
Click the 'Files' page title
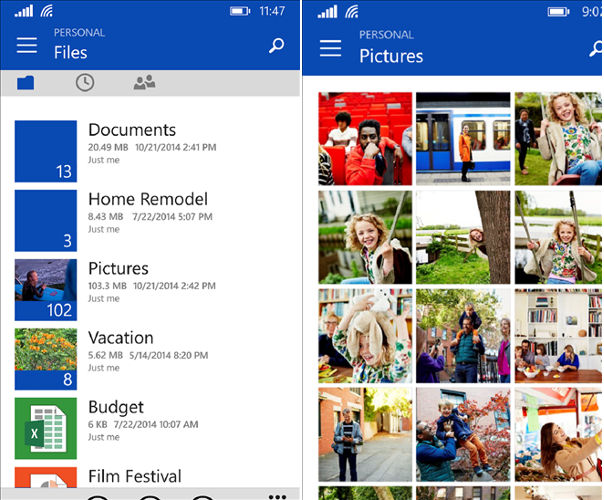(70, 52)
